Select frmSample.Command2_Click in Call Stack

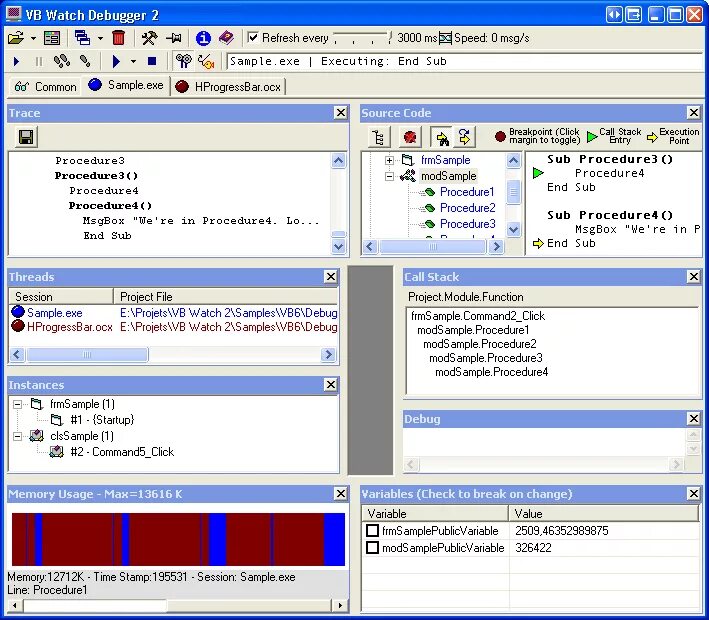tap(478, 316)
